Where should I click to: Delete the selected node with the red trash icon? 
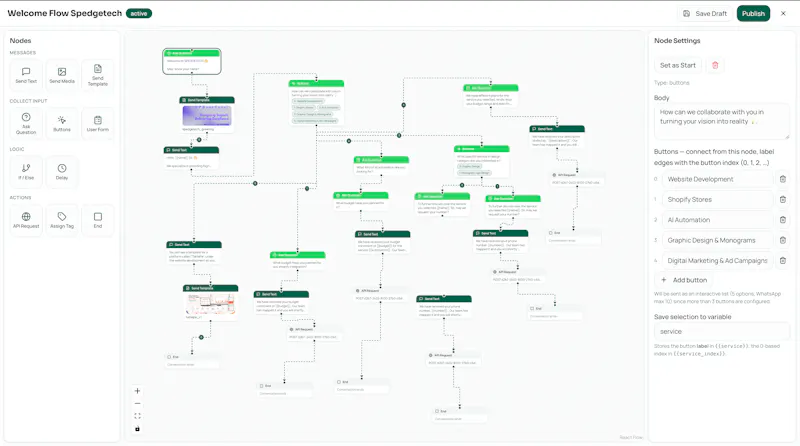point(715,65)
